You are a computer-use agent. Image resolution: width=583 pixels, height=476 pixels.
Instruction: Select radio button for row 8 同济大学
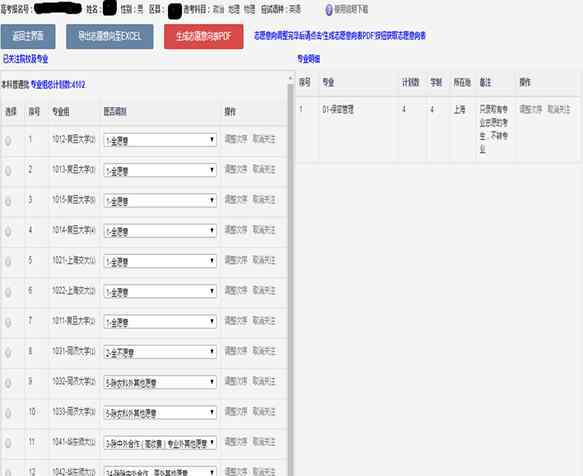8,353
